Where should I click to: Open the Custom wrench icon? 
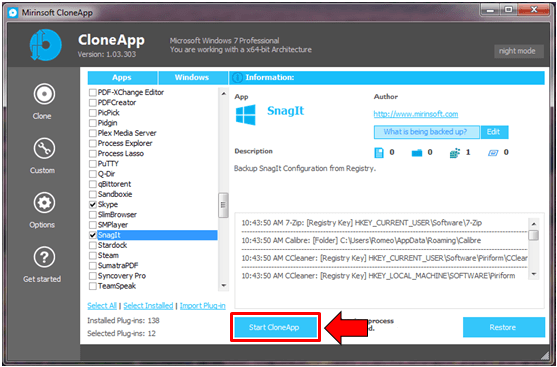coord(44,149)
